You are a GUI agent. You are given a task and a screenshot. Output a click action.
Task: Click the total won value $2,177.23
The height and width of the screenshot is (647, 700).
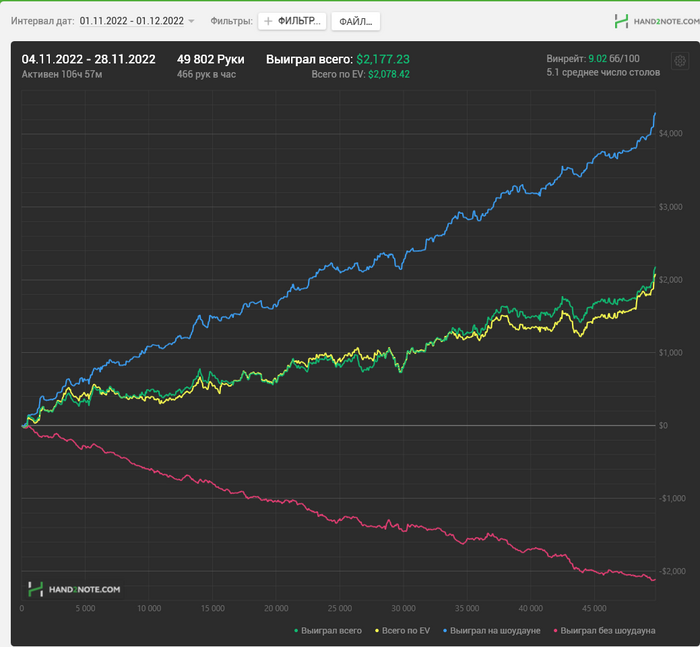(383, 59)
